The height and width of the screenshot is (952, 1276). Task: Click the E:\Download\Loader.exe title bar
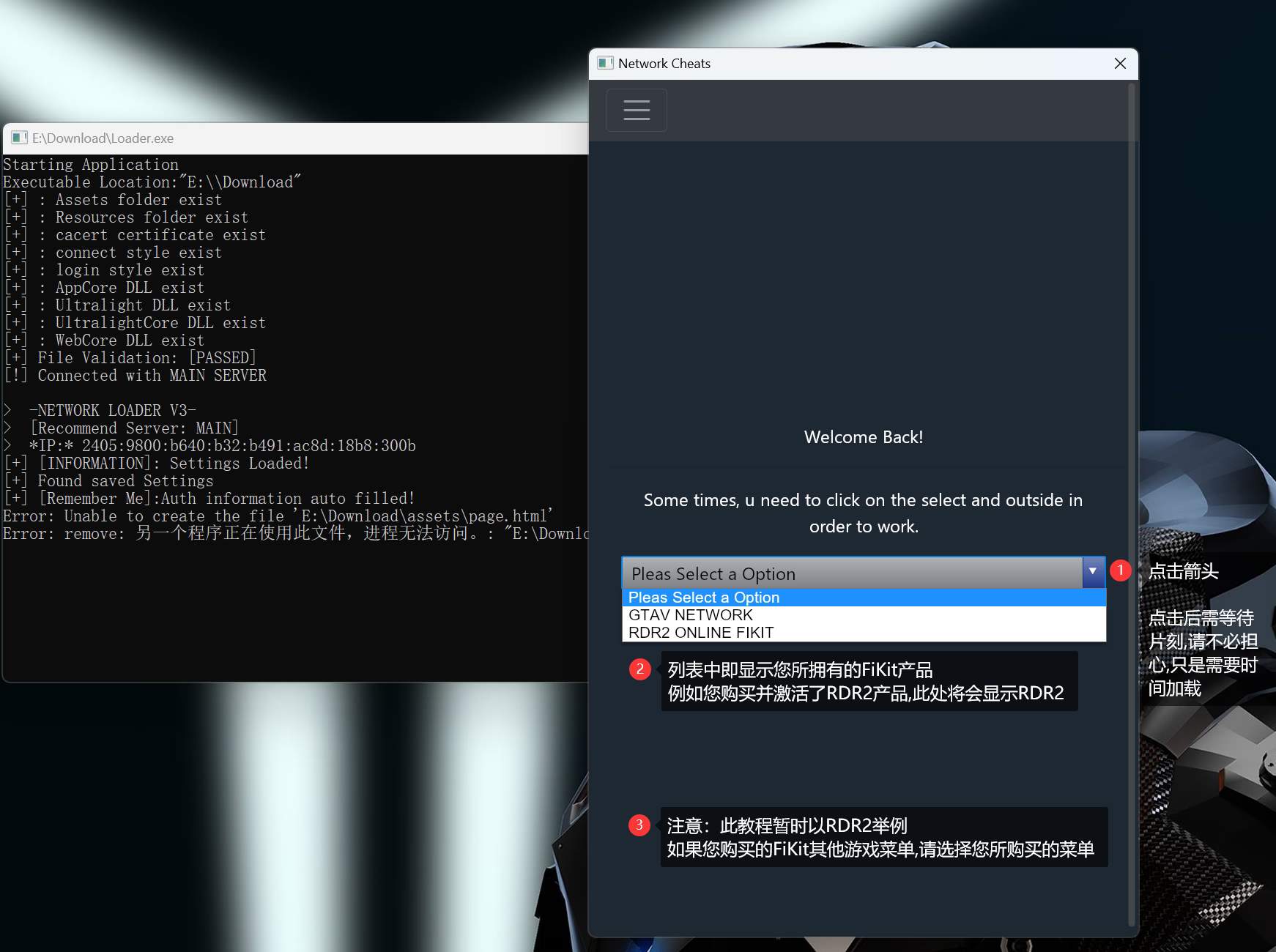[x=293, y=138]
